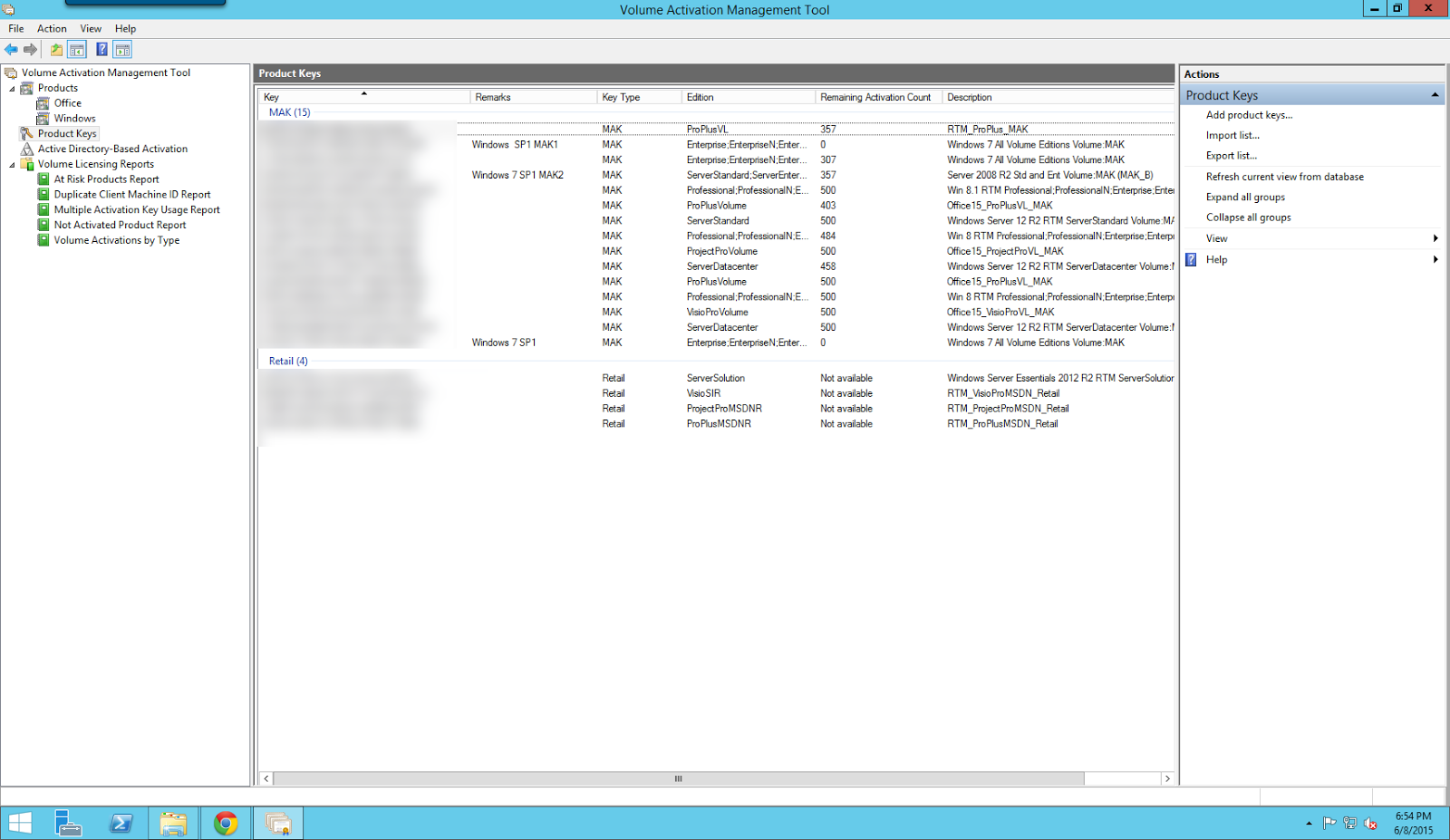Open the Not Activated Product Report
The height and width of the screenshot is (840, 1450).
(120, 226)
